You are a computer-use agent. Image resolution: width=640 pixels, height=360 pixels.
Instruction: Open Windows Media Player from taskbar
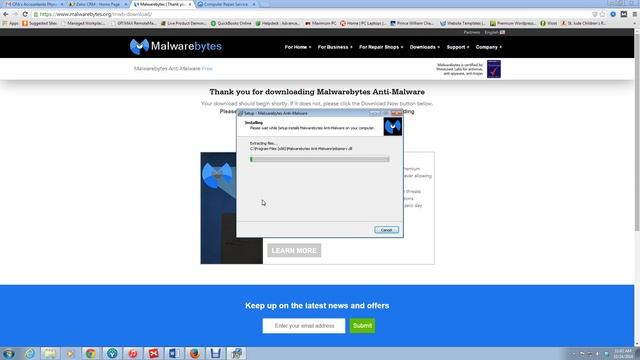[x=70, y=353]
